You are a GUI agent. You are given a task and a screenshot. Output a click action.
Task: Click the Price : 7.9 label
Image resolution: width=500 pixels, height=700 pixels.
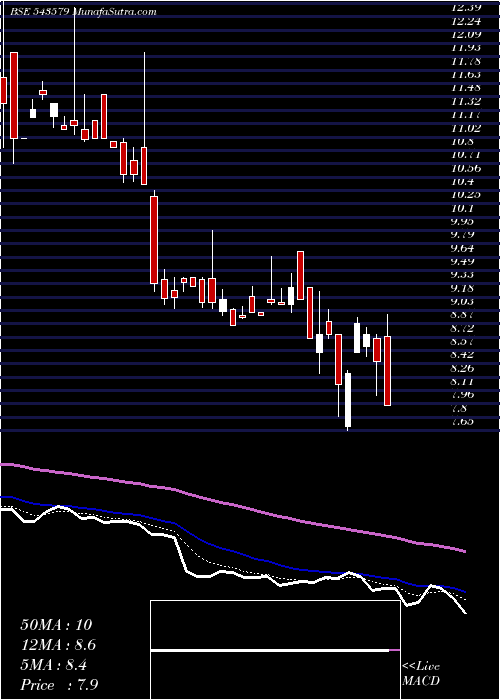(x=59, y=685)
